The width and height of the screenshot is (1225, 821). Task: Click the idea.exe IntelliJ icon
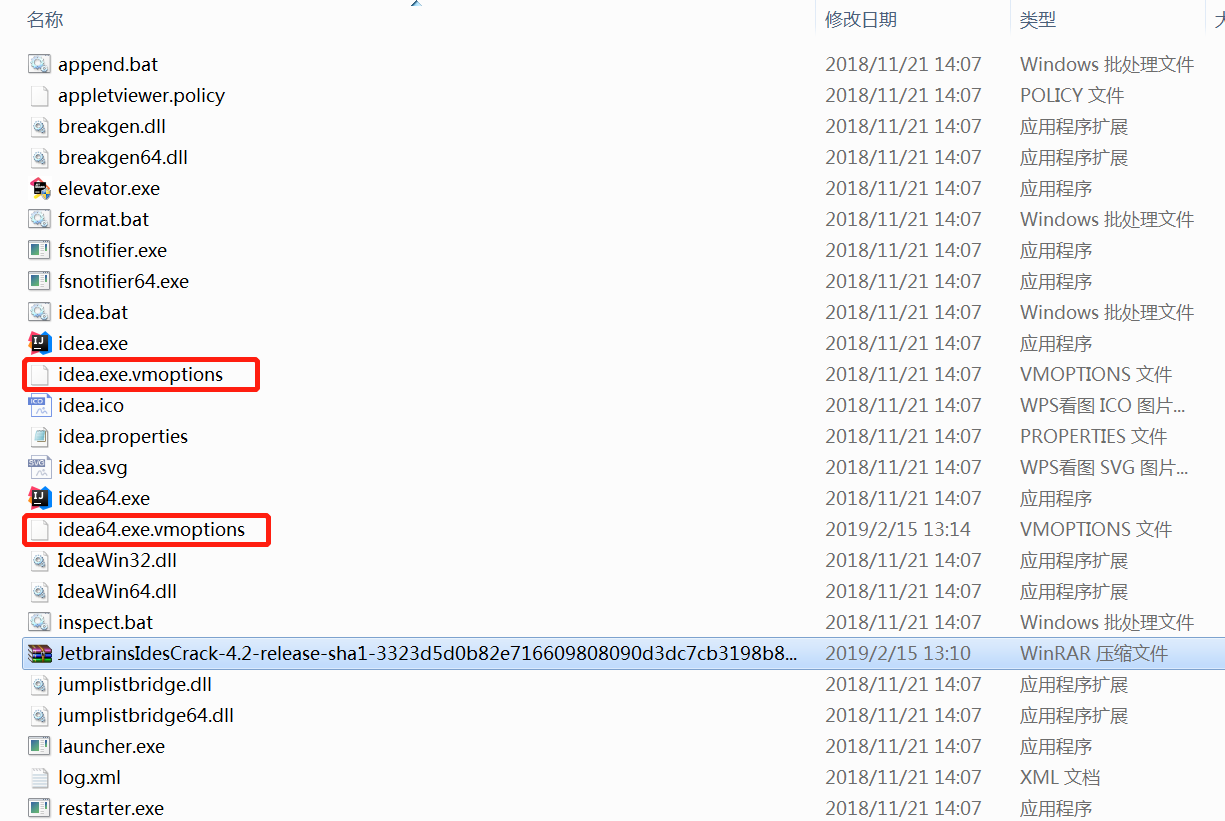tap(40, 343)
